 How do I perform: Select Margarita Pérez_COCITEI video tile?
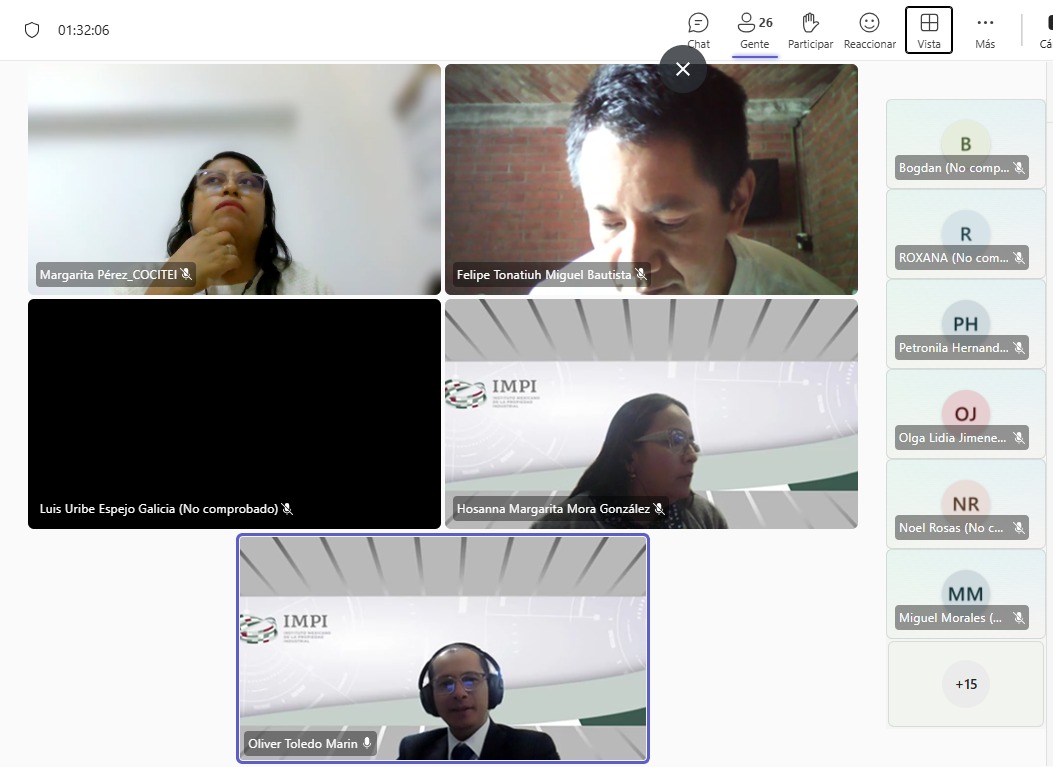pyautogui.click(x=234, y=179)
